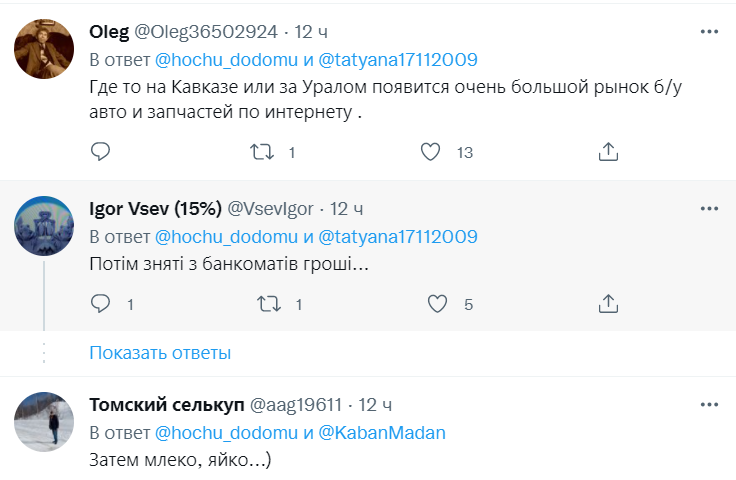This screenshot has height=480, width=736.
Task: Like Oleg's tweet with 13 likes
Action: pyautogui.click(x=431, y=152)
